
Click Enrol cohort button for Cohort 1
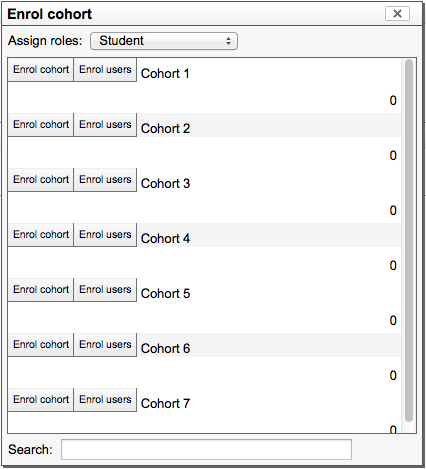41,70
